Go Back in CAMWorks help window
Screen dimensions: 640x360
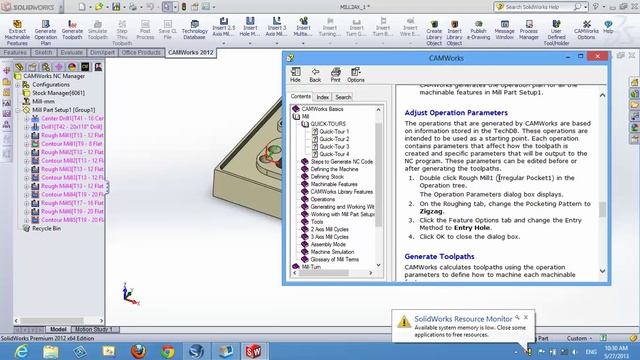315,75
